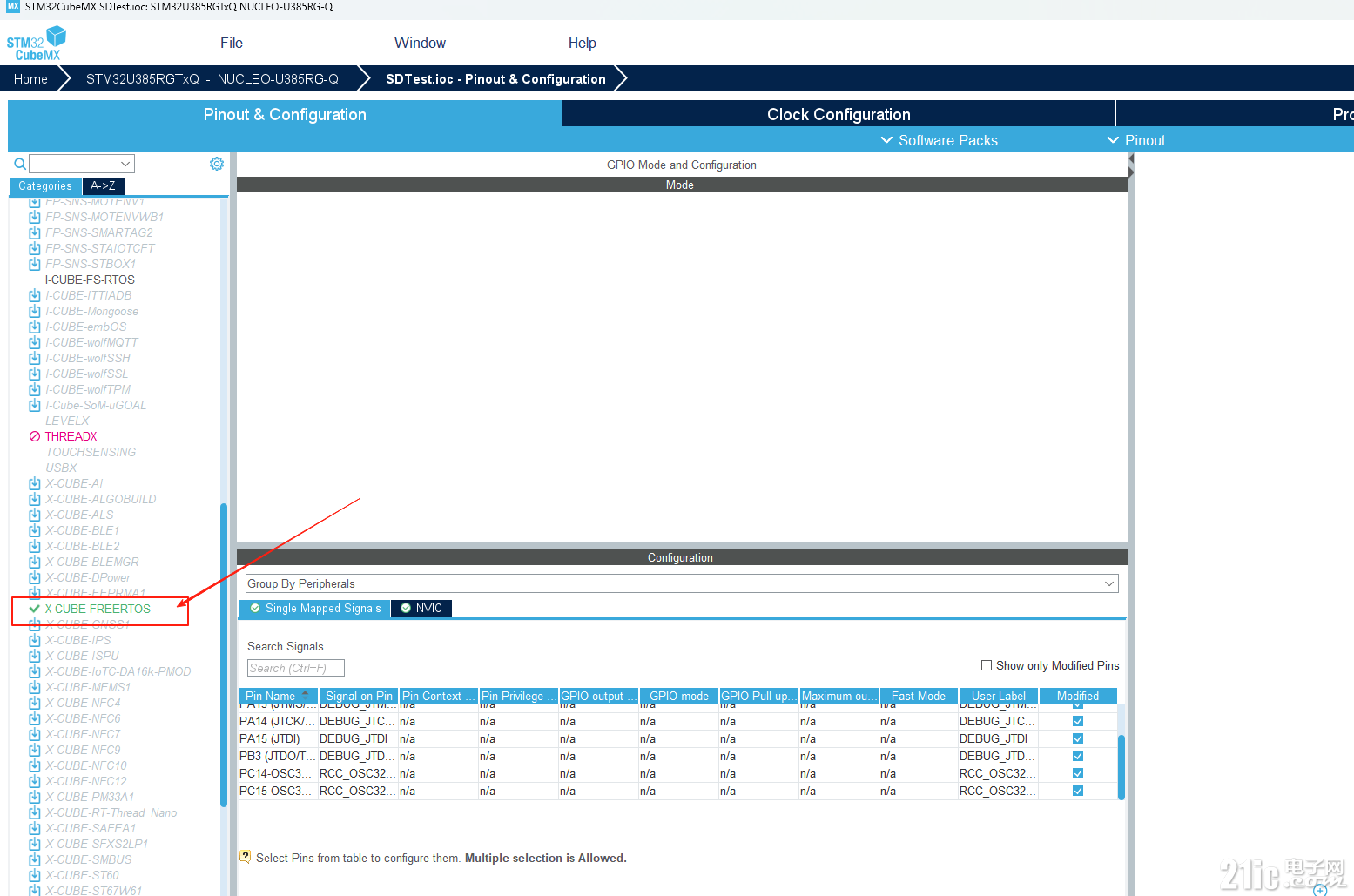This screenshot has height=896, width=1354.
Task: Select X-CUBE-FREERTOS in the category list
Action: pyautogui.click(x=98, y=609)
